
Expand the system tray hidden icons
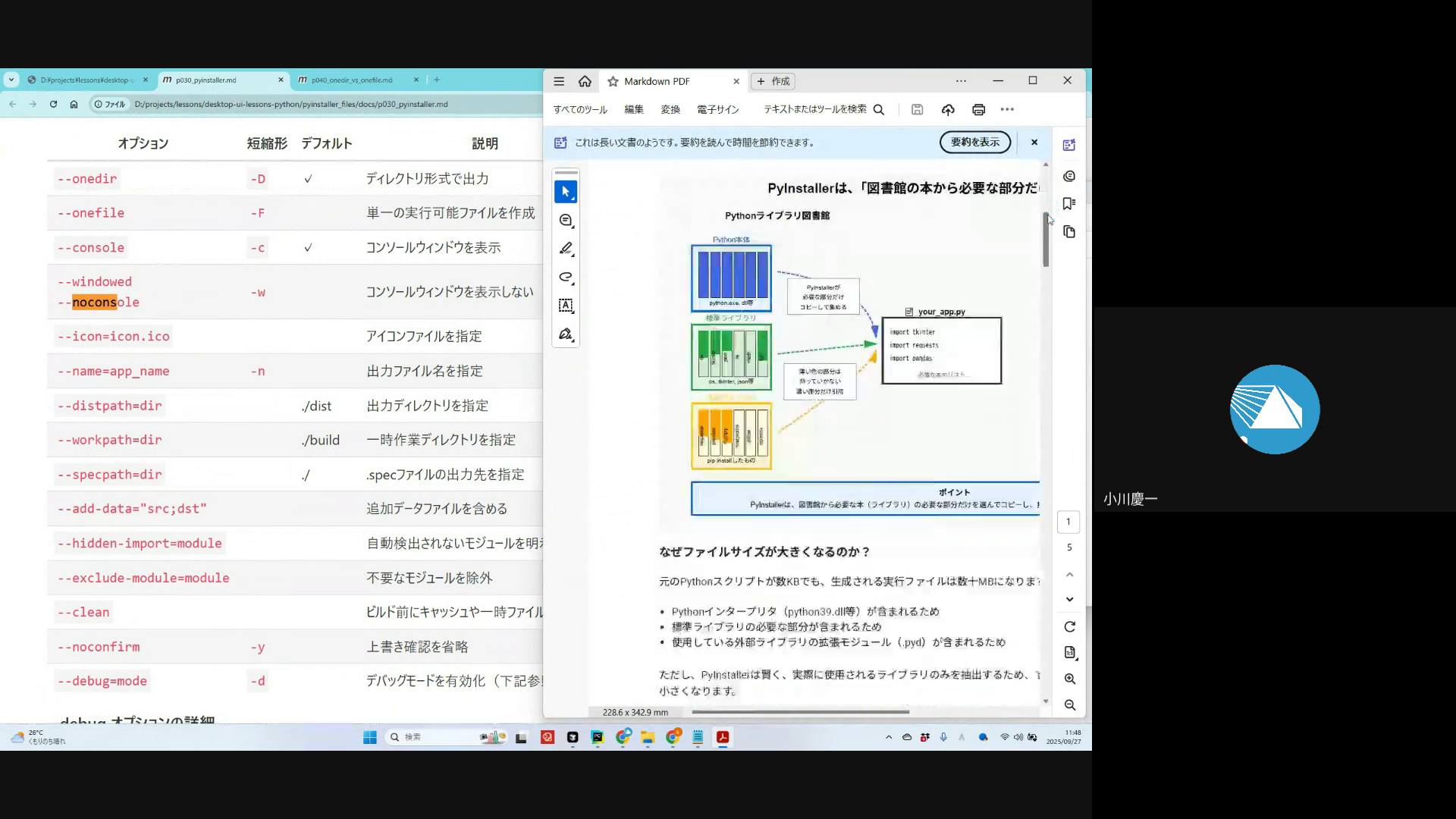click(889, 737)
